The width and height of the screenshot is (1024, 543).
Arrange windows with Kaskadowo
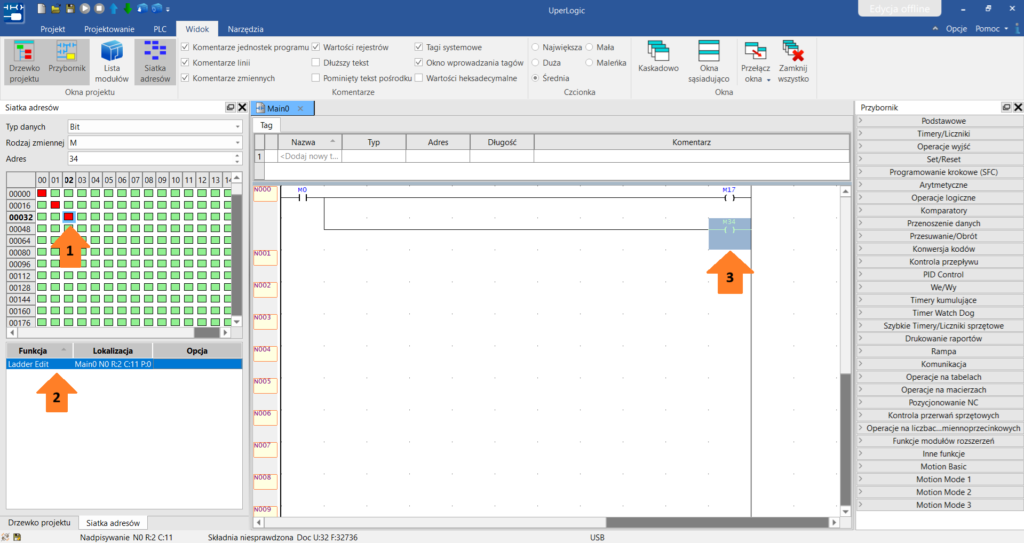coord(658,57)
